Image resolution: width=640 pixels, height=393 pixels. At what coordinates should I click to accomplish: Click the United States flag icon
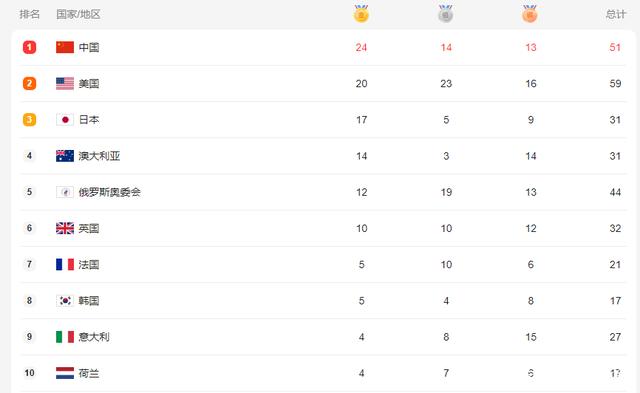[65, 84]
